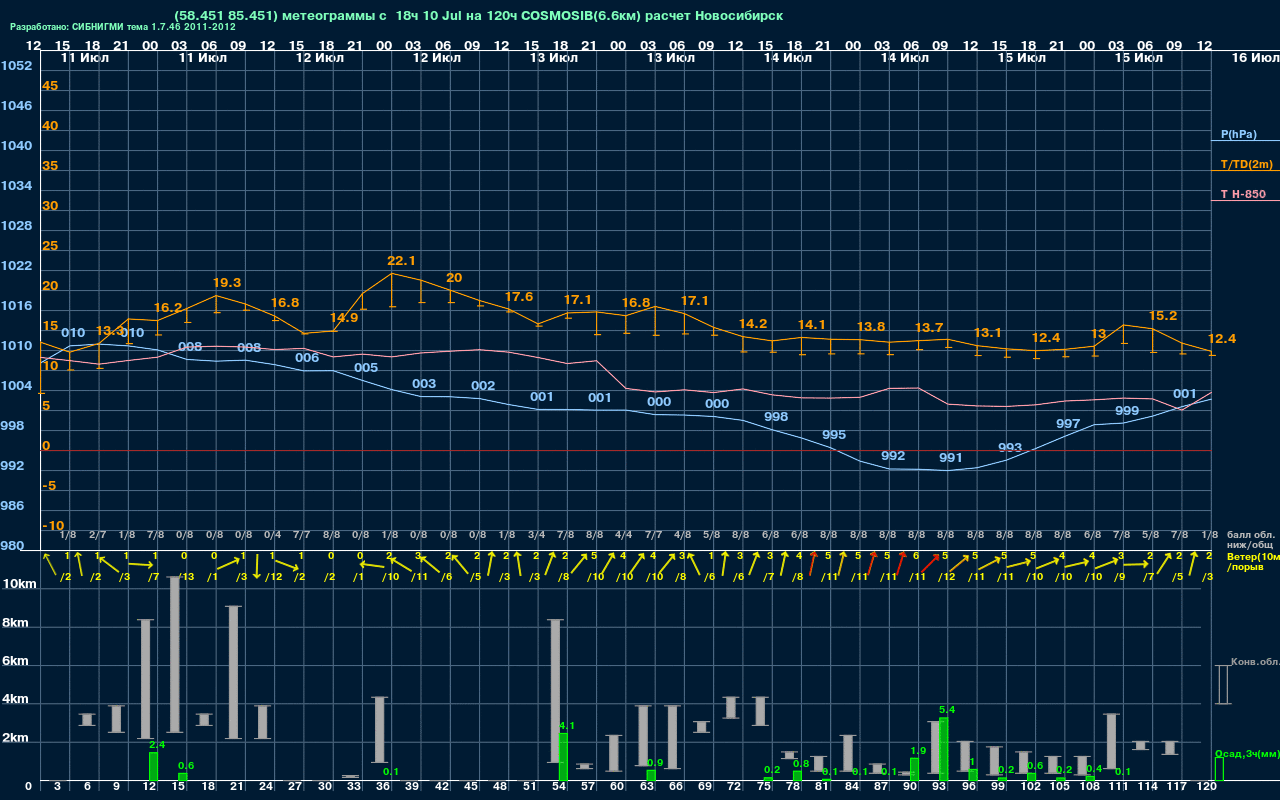Click the green precipitation bar under 4.1
This screenshot has height=800, width=1280.
(563, 757)
